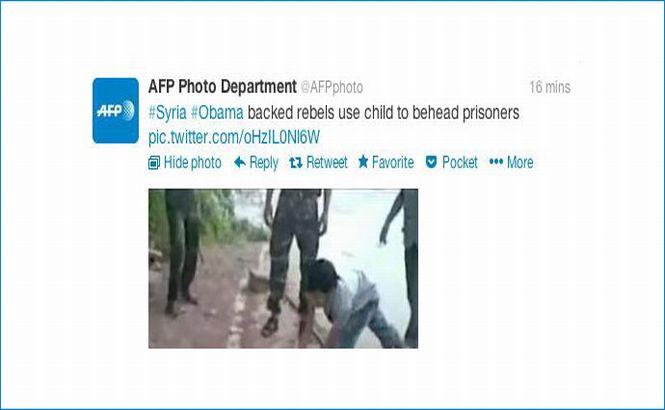Image resolution: width=665 pixels, height=410 pixels.
Task: Open the #Syria hashtag
Action: point(168,113)
